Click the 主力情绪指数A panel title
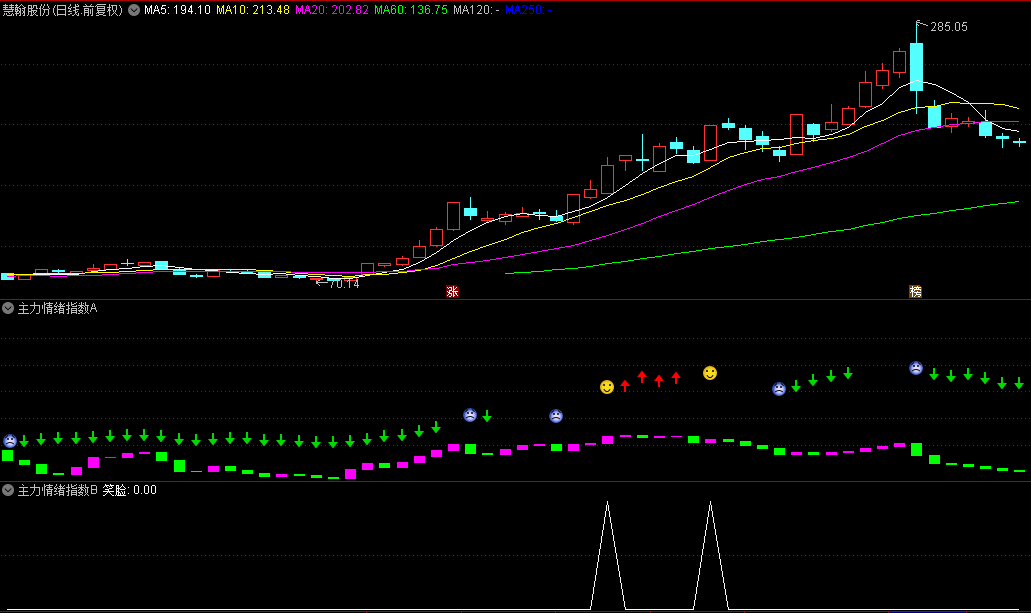This screenshot has width=1031, height=613. point(57,308)
